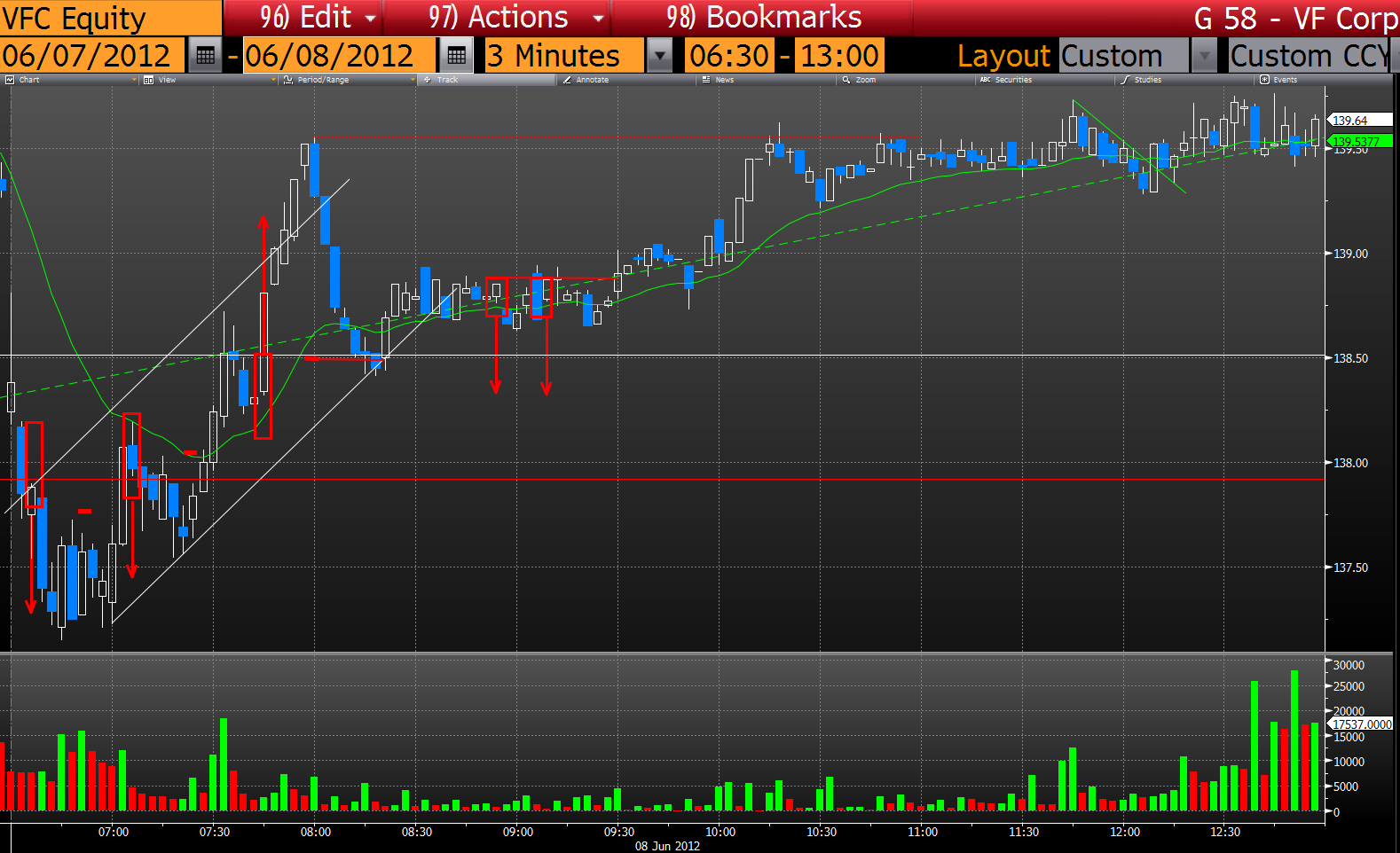Click the Studies curve icon
The image size is (1400, 853).
point(1125,80)
